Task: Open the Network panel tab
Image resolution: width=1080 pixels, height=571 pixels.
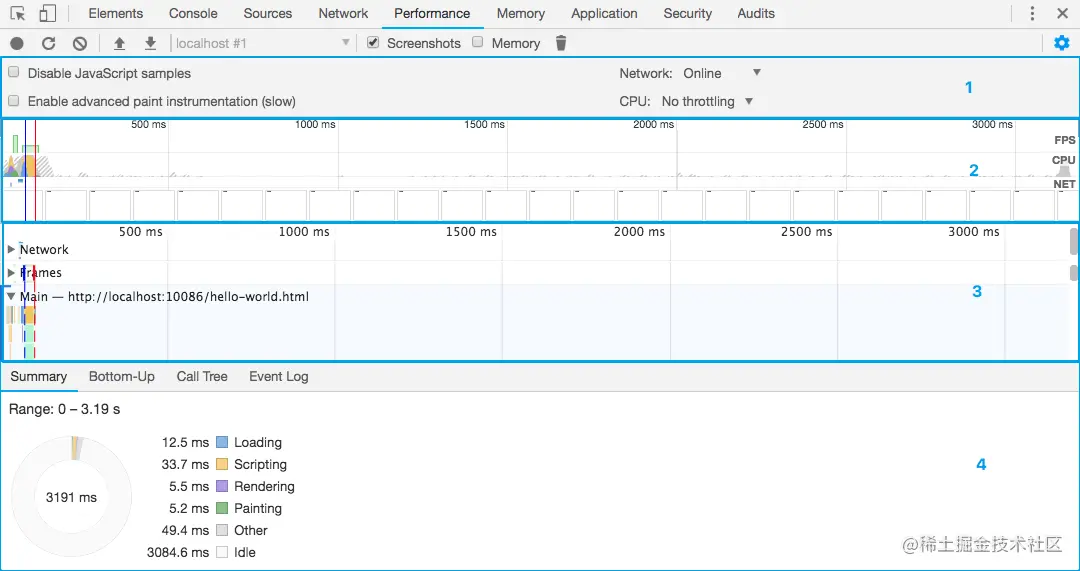Action: pos(343,13)
